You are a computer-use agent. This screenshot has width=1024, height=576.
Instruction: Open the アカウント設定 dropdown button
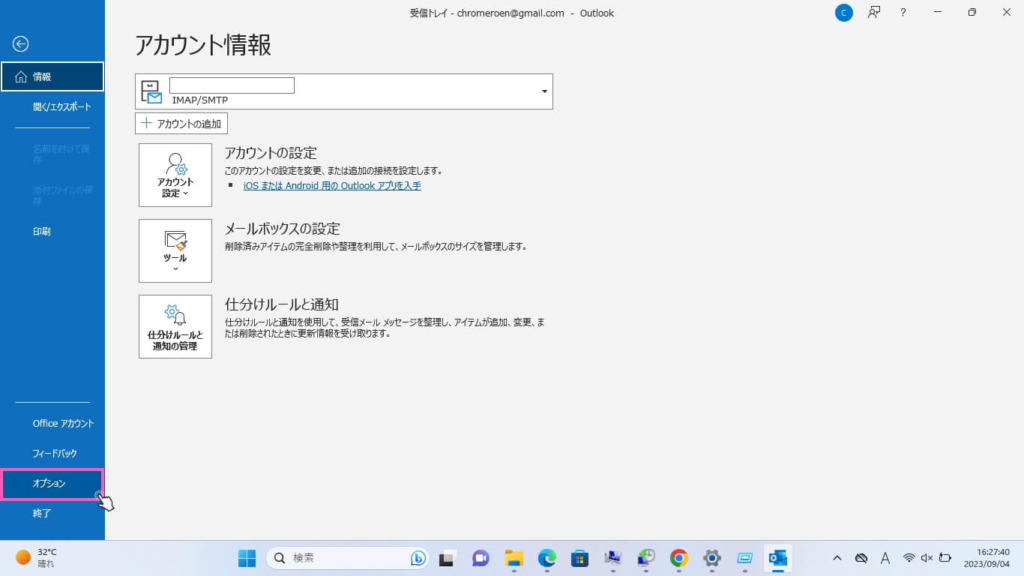click(x=175, y=175)
